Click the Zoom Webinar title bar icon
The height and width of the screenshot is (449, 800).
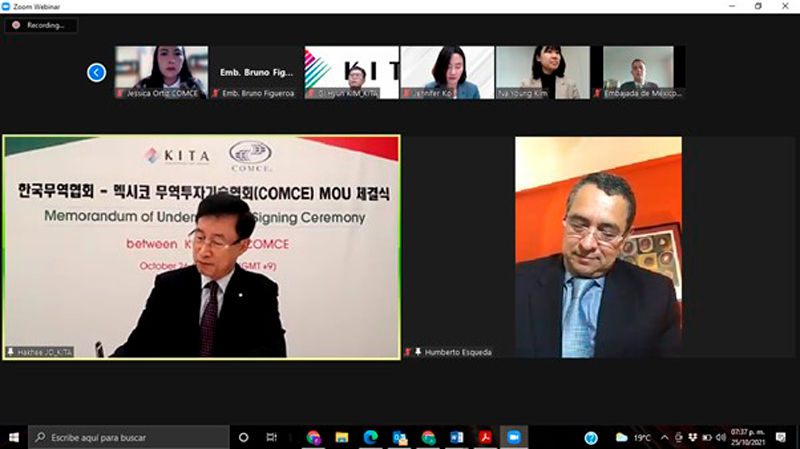pos(6,7)
